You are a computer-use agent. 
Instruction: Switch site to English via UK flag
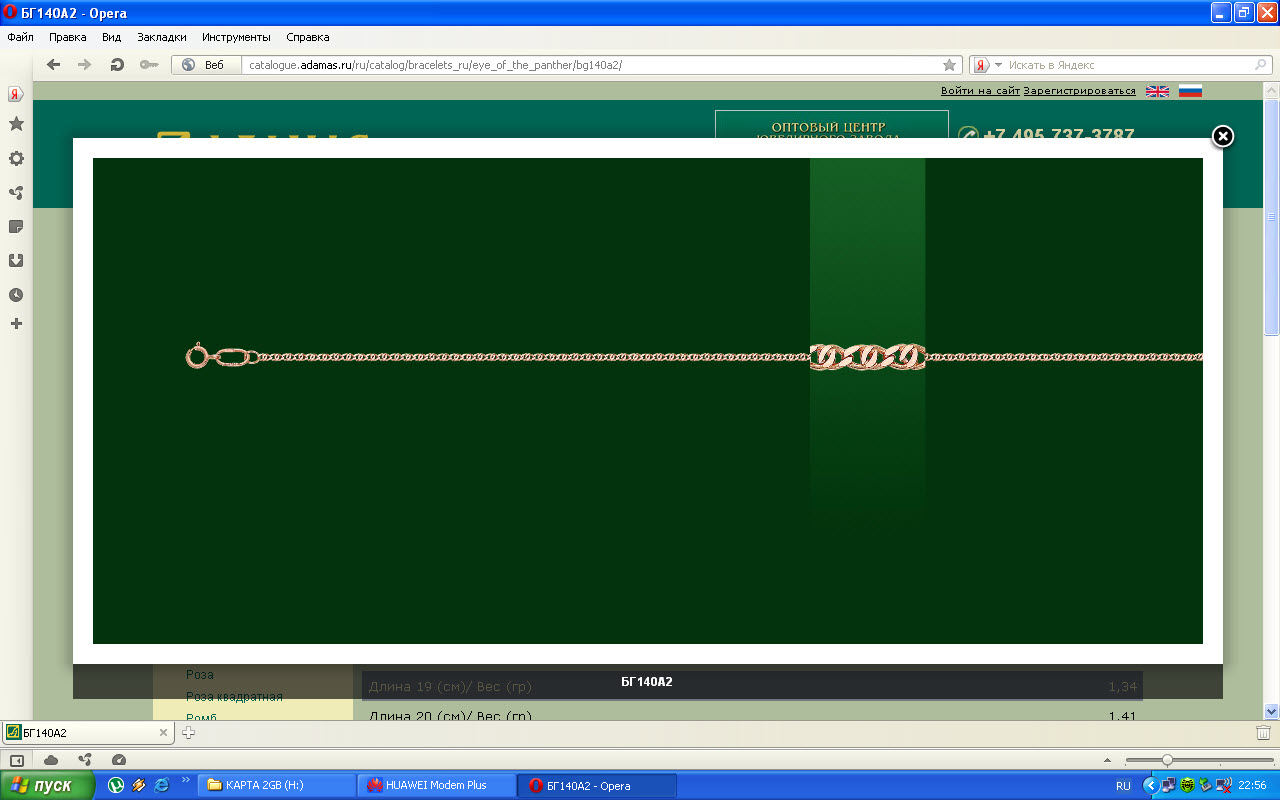tap(1157, 91)
